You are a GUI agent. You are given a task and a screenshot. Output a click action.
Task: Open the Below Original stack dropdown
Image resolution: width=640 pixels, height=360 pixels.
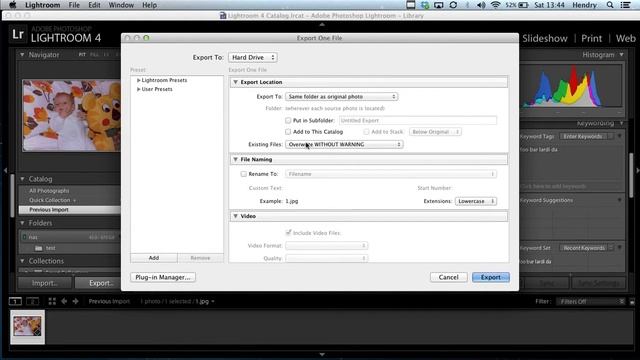coord(436,132)
